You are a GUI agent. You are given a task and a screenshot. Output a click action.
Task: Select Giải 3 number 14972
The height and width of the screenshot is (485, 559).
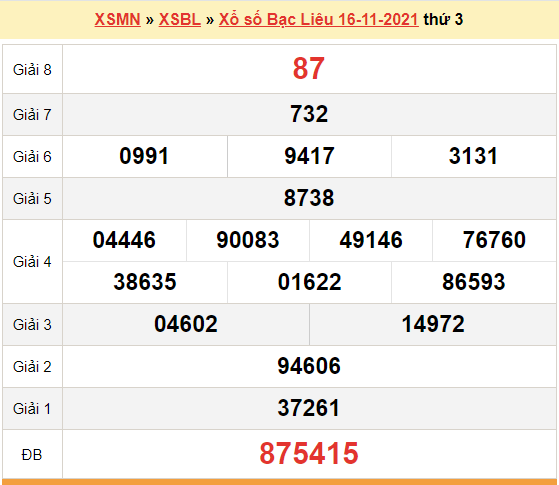point(433,324)
